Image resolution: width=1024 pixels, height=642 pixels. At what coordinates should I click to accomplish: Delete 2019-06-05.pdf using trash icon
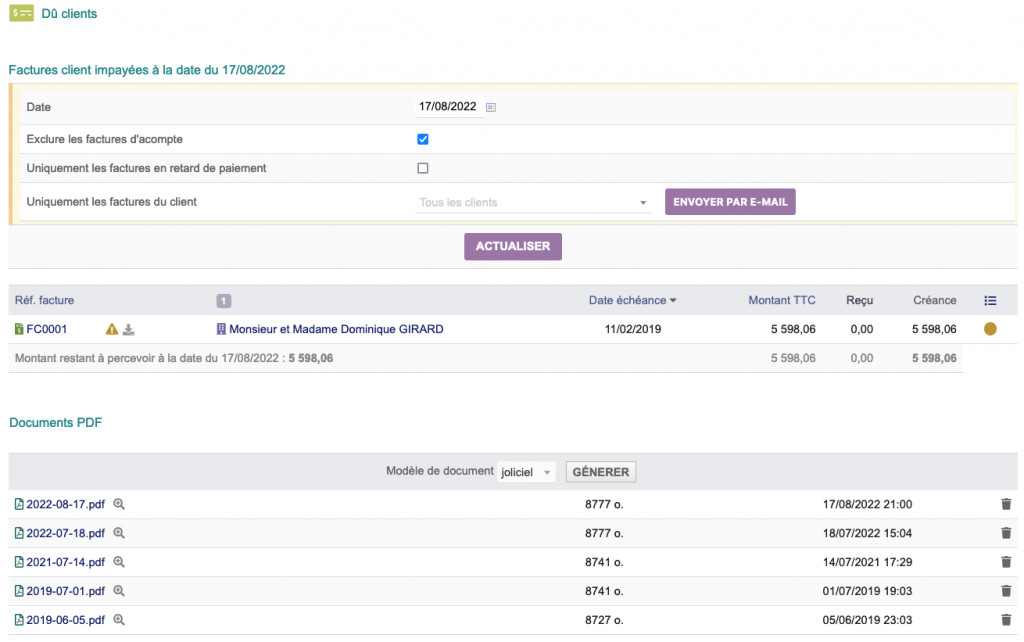(x=1006, y=620)
